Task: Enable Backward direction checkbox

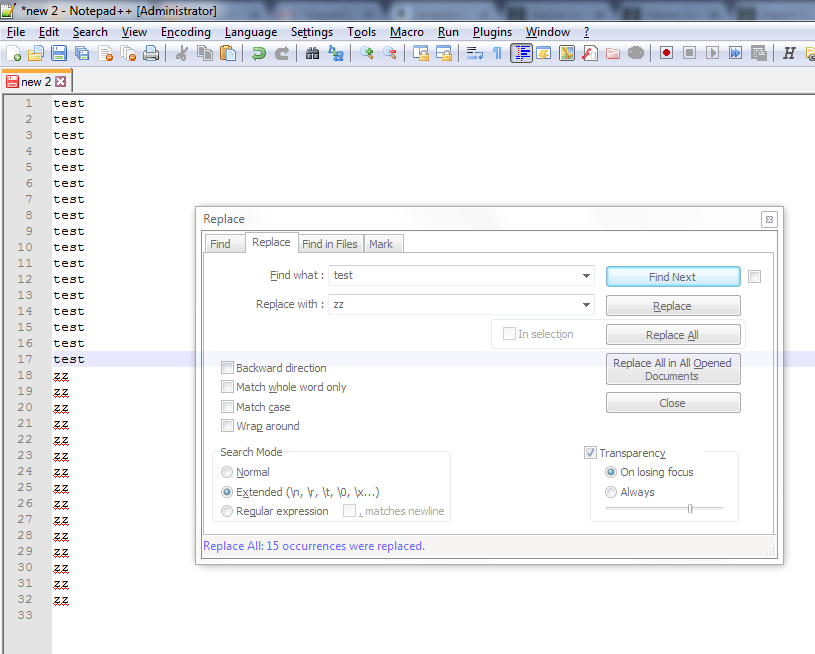Action: [x=227, y=368]
